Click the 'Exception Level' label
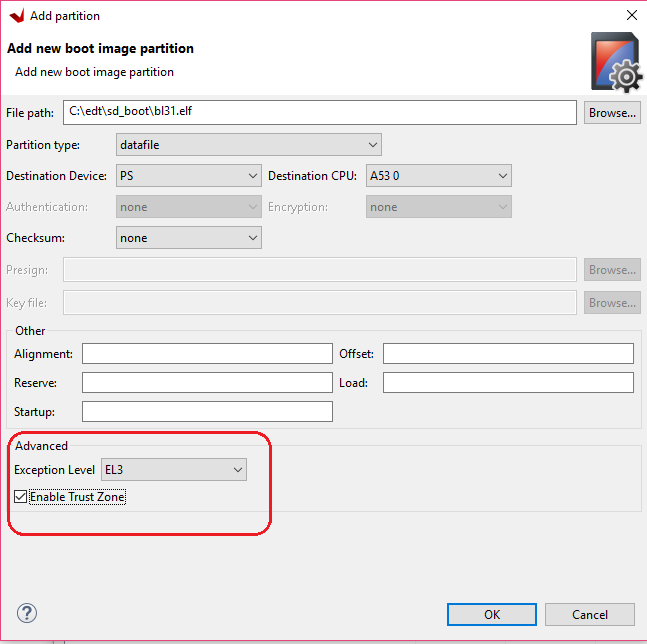Screen dimensions: 647x644 (54, 470)
